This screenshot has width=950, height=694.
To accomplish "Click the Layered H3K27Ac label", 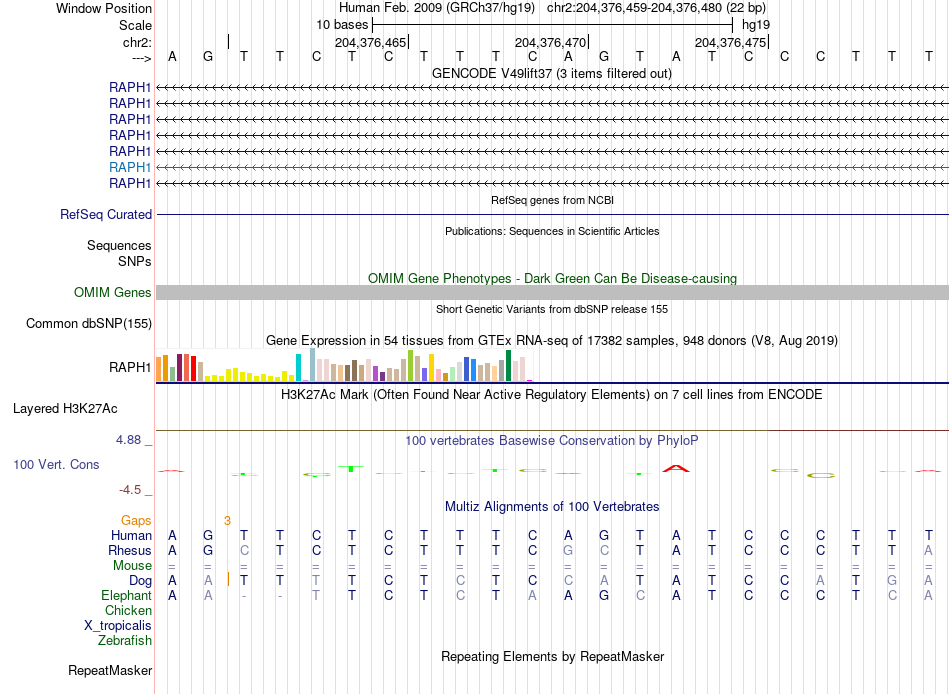I will (x=65, y=409).
